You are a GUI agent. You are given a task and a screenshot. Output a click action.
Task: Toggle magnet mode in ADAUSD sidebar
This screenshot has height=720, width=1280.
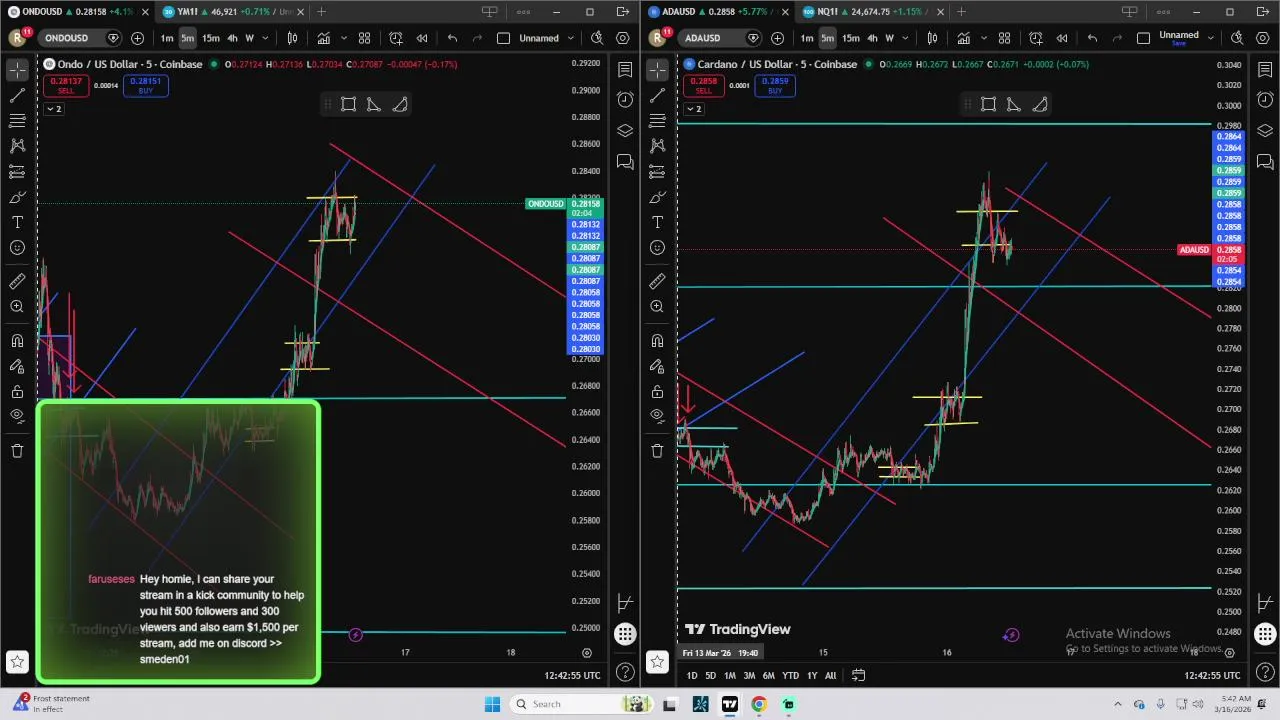pyautogui.click(x=657, y=341)
